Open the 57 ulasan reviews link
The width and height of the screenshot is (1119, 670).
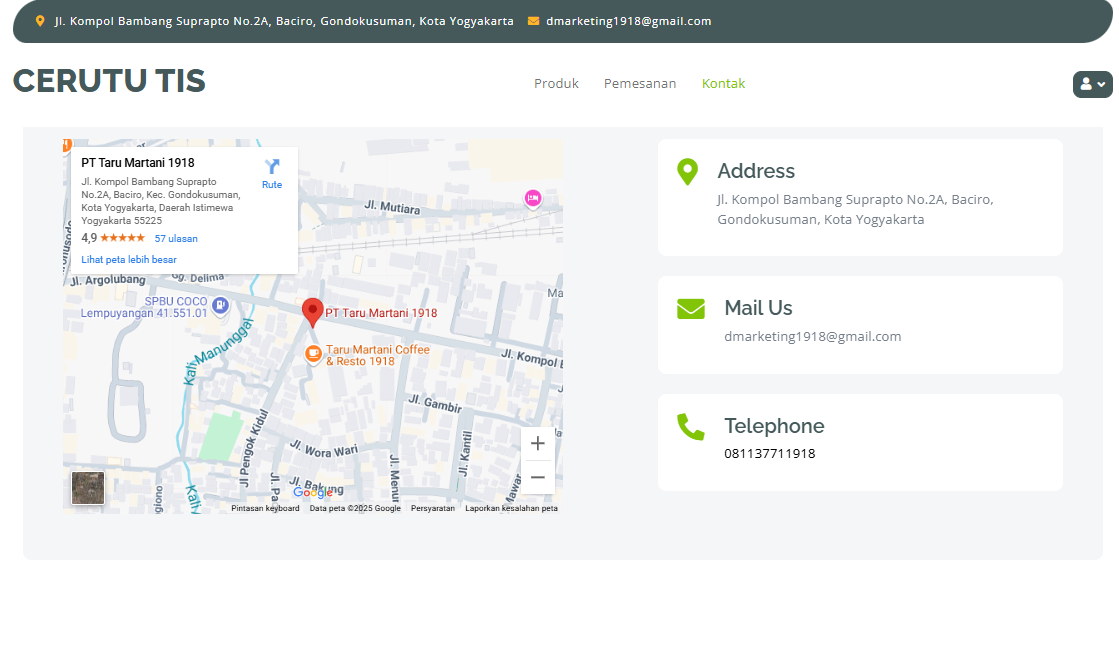tap(176, 239)
